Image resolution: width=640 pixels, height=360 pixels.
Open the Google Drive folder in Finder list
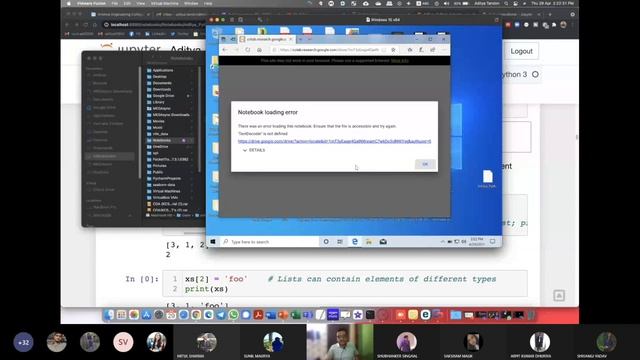coord(163,96)
